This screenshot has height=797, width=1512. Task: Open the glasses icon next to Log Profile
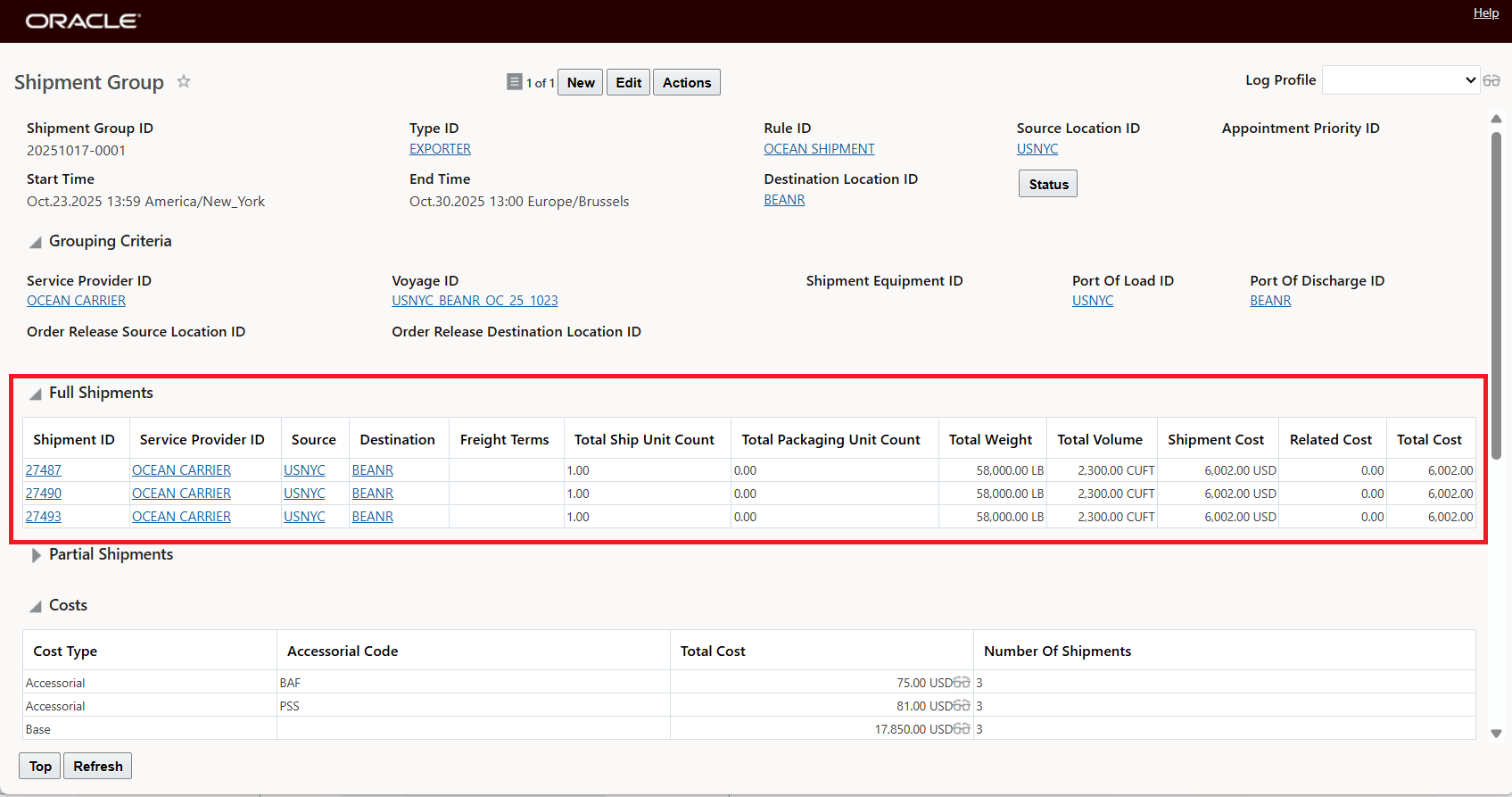click(1491, 80)
